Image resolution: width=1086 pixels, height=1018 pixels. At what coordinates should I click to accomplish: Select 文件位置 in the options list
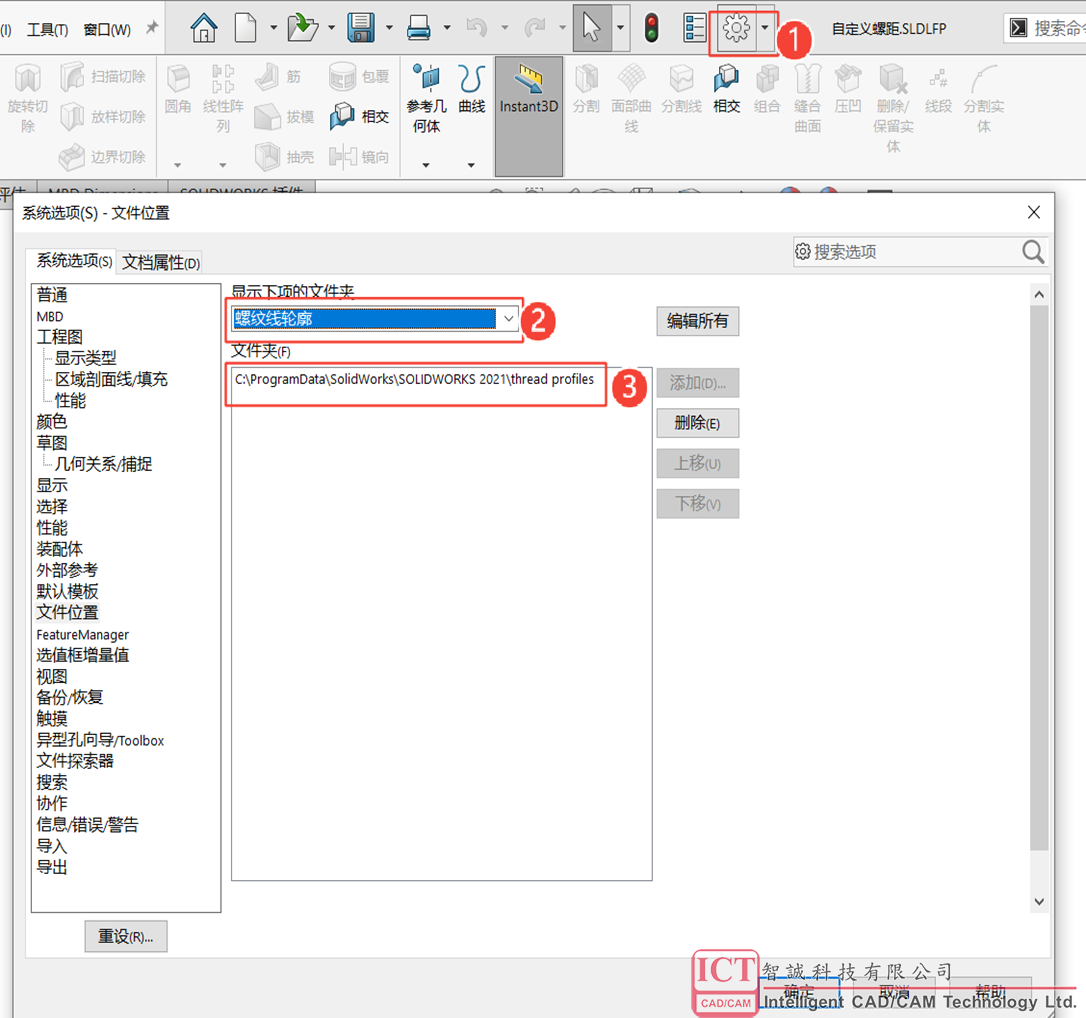67,612
